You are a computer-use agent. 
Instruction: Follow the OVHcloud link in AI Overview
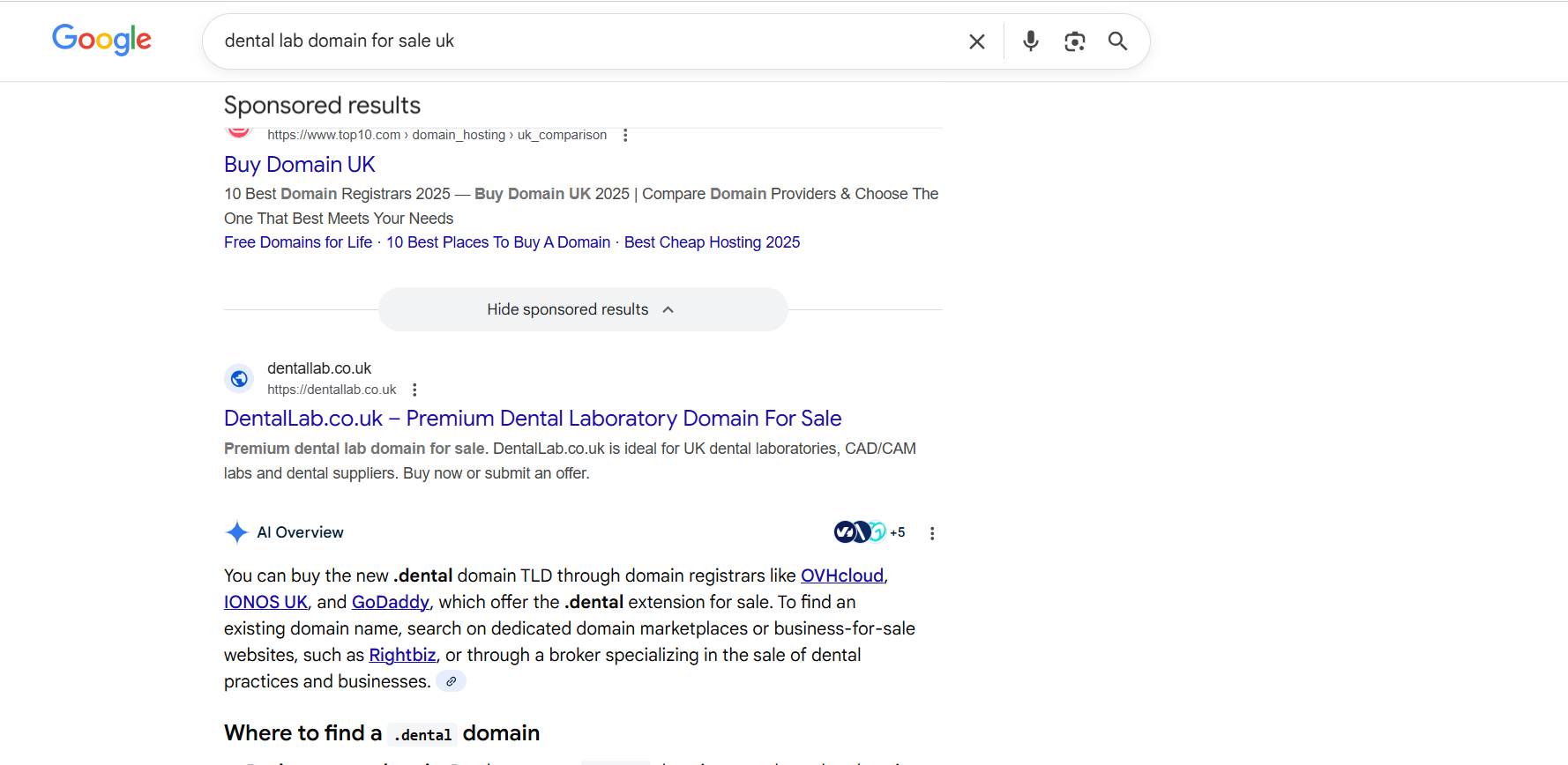[x=842, y=576]
